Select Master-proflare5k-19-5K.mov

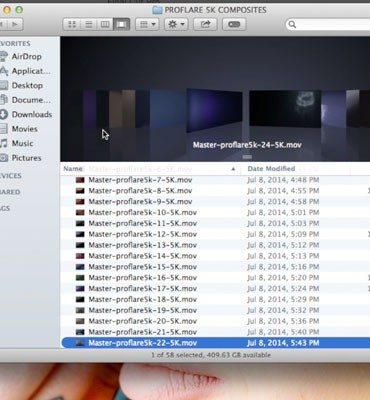point(215,310)
